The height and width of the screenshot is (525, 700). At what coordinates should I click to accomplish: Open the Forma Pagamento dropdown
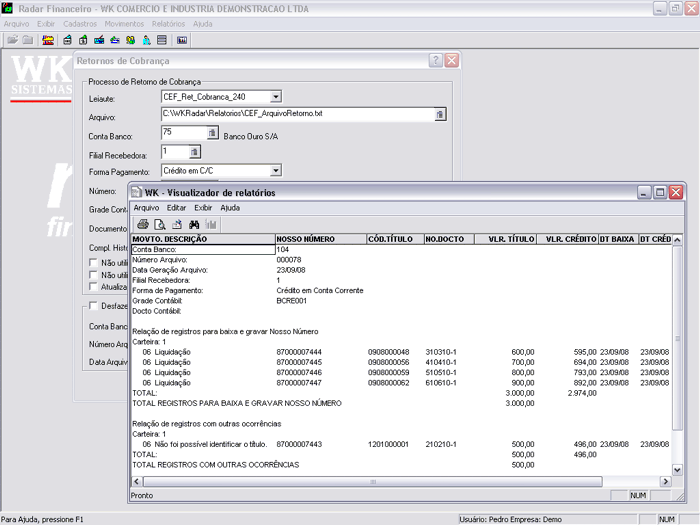[276, 171]
